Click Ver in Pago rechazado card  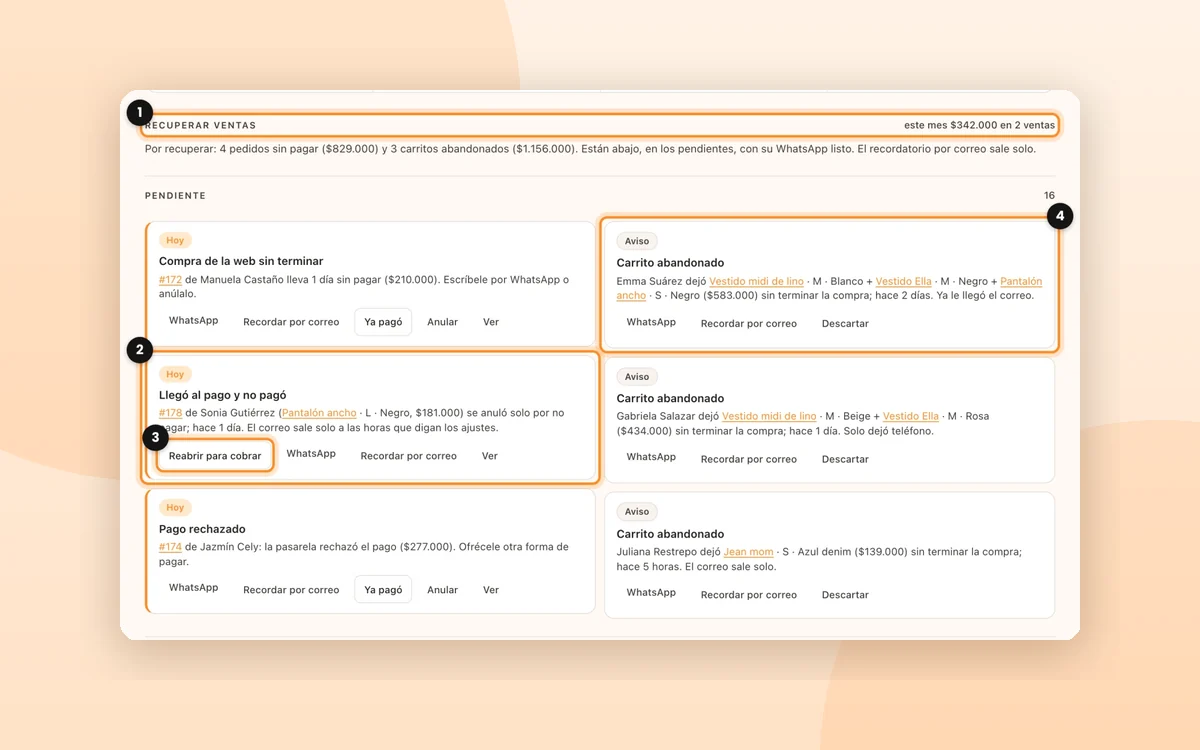tap(491, 590)
